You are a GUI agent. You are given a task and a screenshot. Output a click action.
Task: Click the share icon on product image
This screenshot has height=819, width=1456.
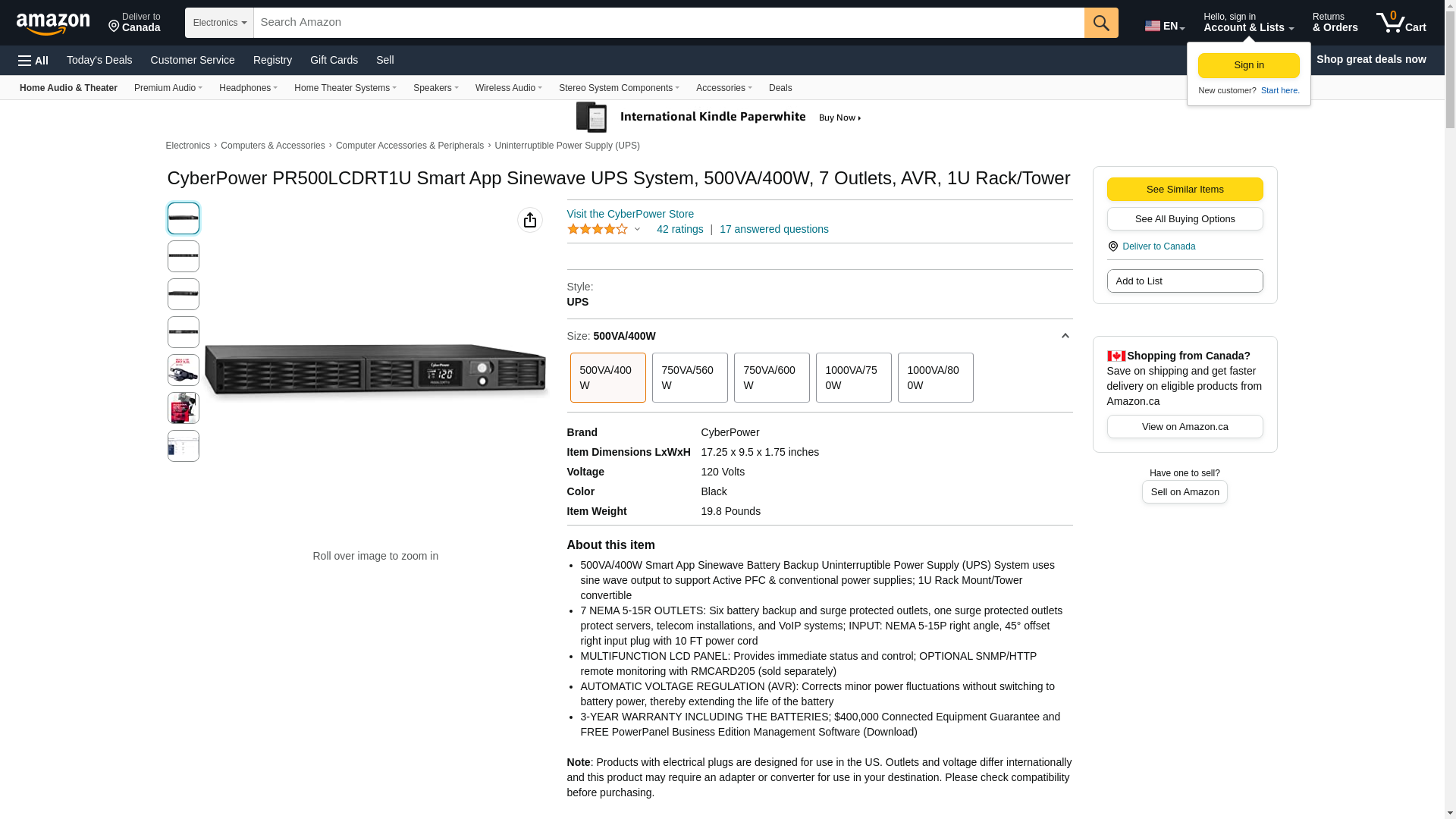click(529, 220)
